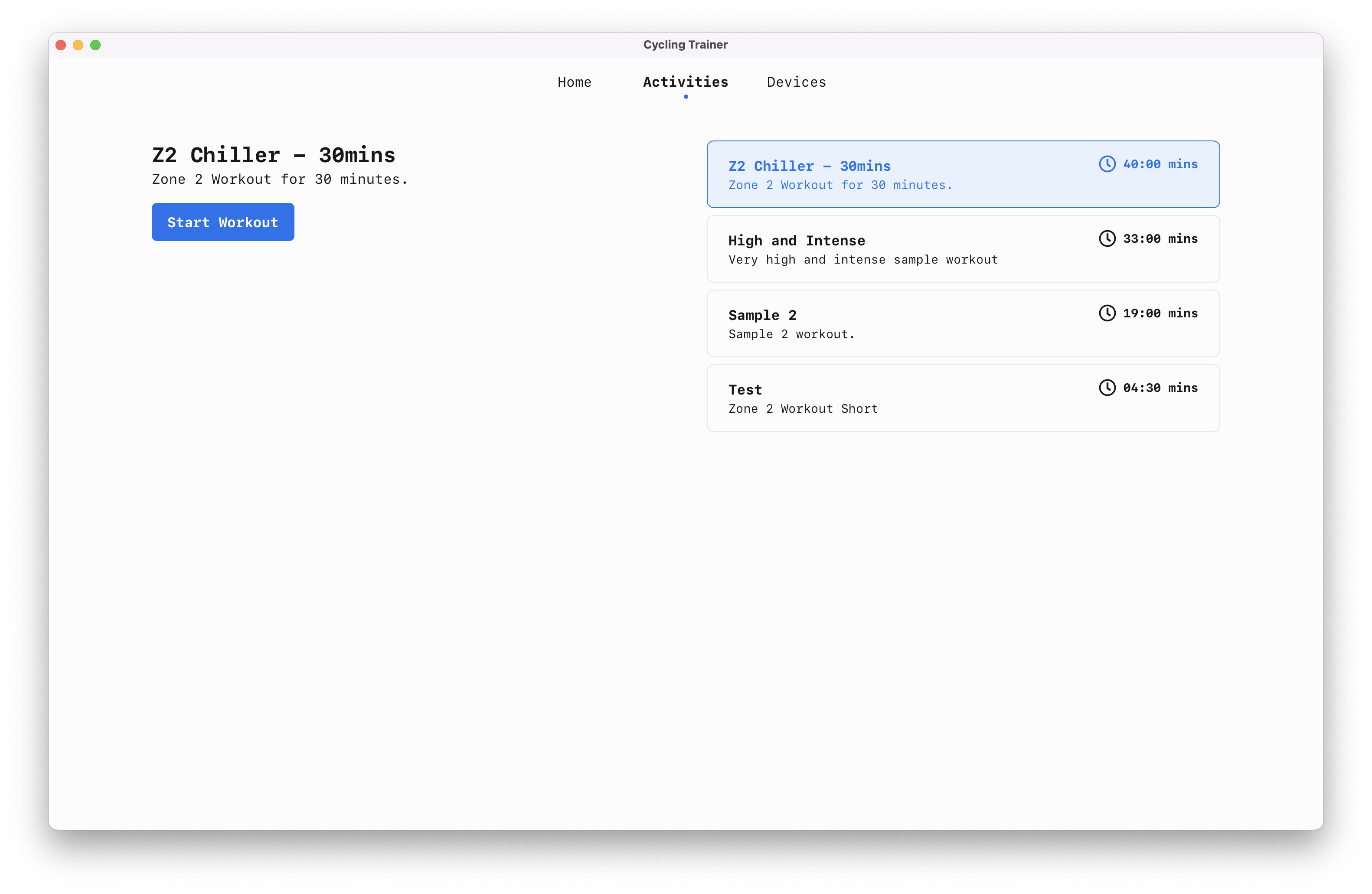Click the clock icon beside 33:00 mins
1372x894 pixels.
pyautogui.click(x=1107, y=238)
